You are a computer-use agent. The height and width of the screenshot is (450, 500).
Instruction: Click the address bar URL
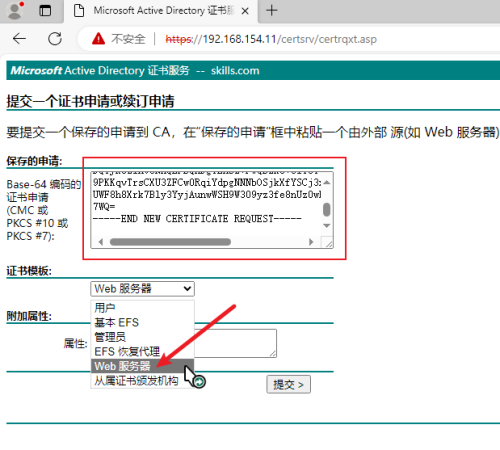coord(271,39)
